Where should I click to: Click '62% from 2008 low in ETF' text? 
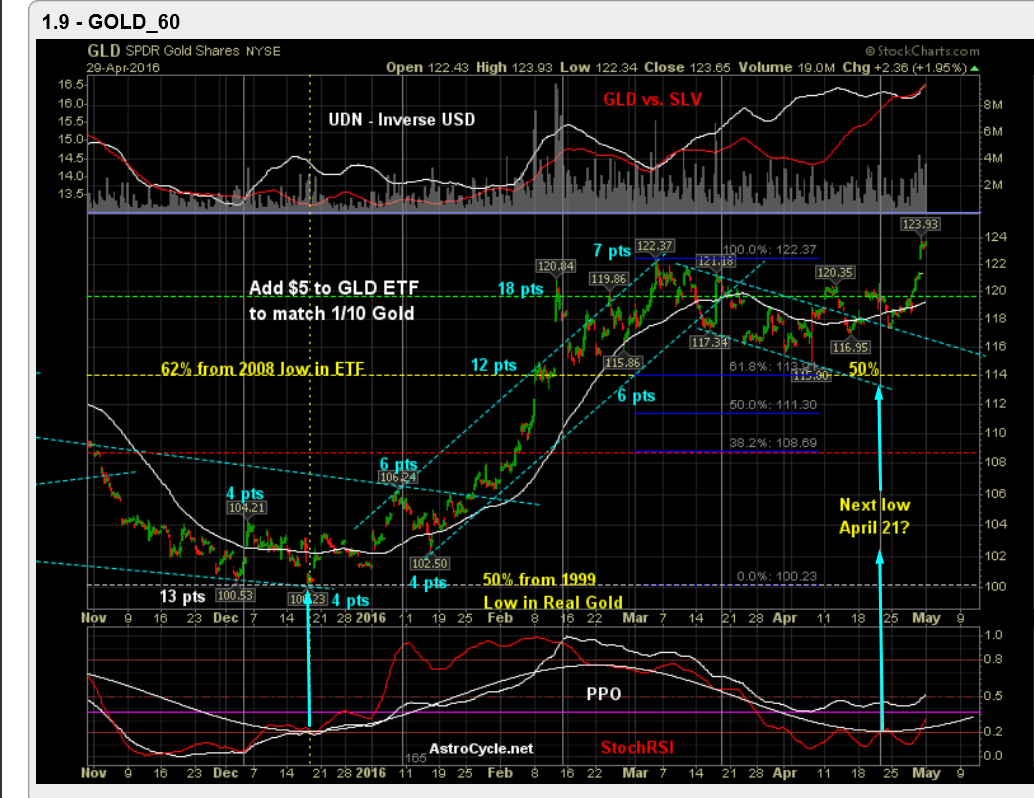click(x=262, y=368)
